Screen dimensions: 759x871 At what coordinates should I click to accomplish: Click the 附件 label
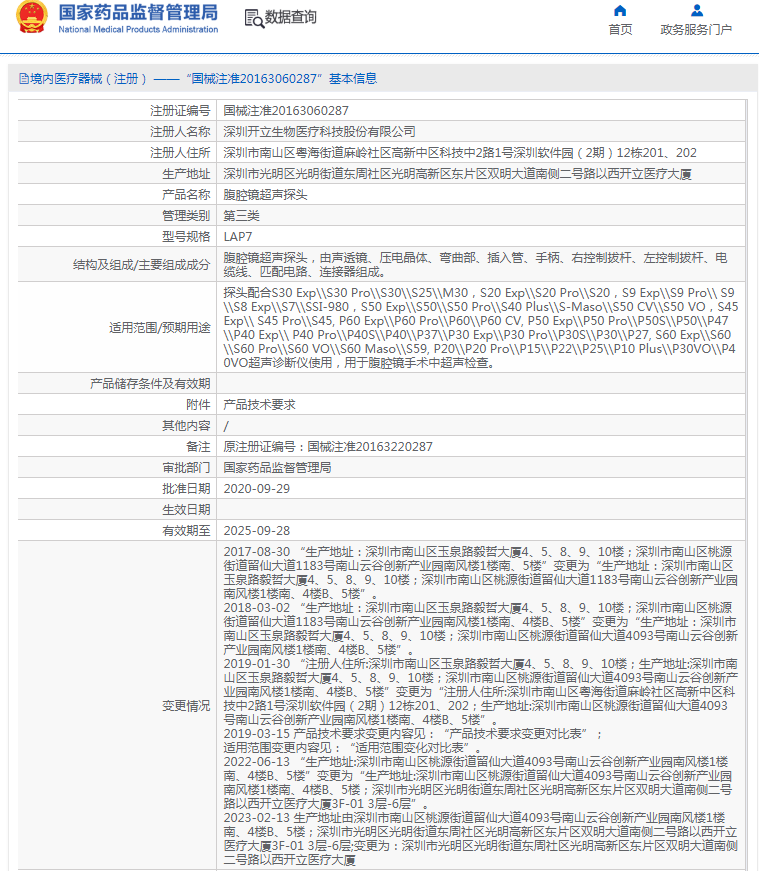[x=198, y=404]
